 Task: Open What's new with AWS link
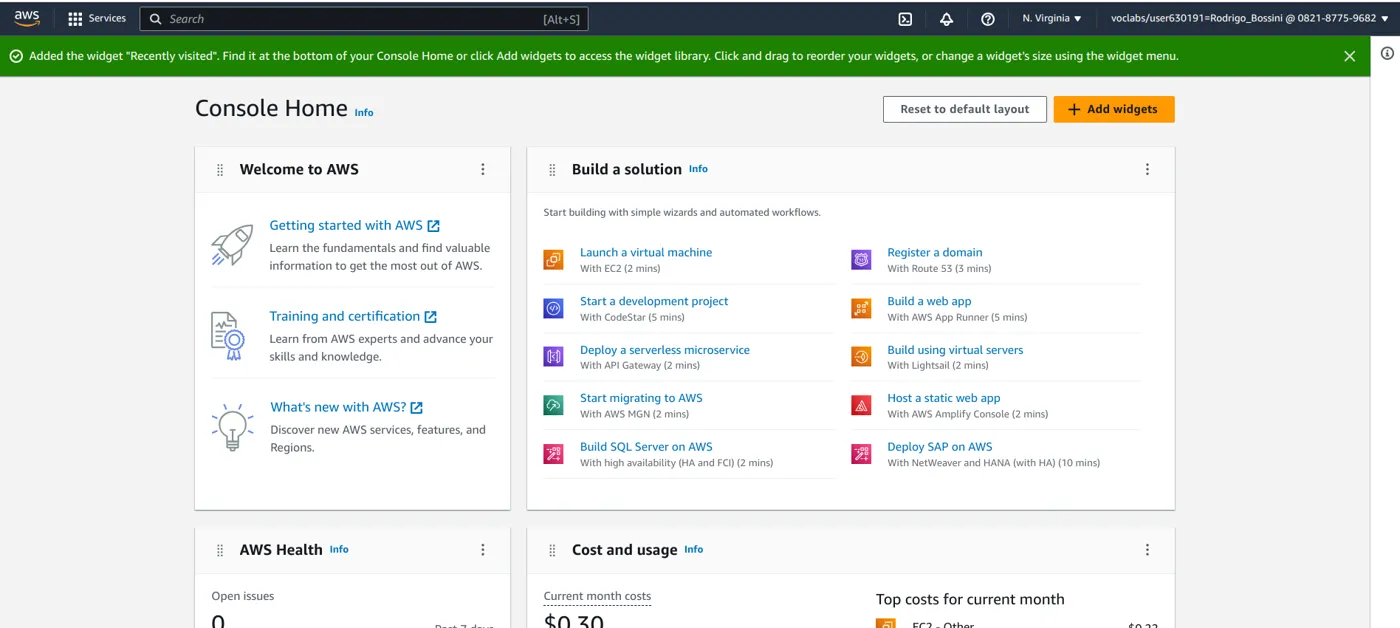pyautogui.click(x=346, y=407)
